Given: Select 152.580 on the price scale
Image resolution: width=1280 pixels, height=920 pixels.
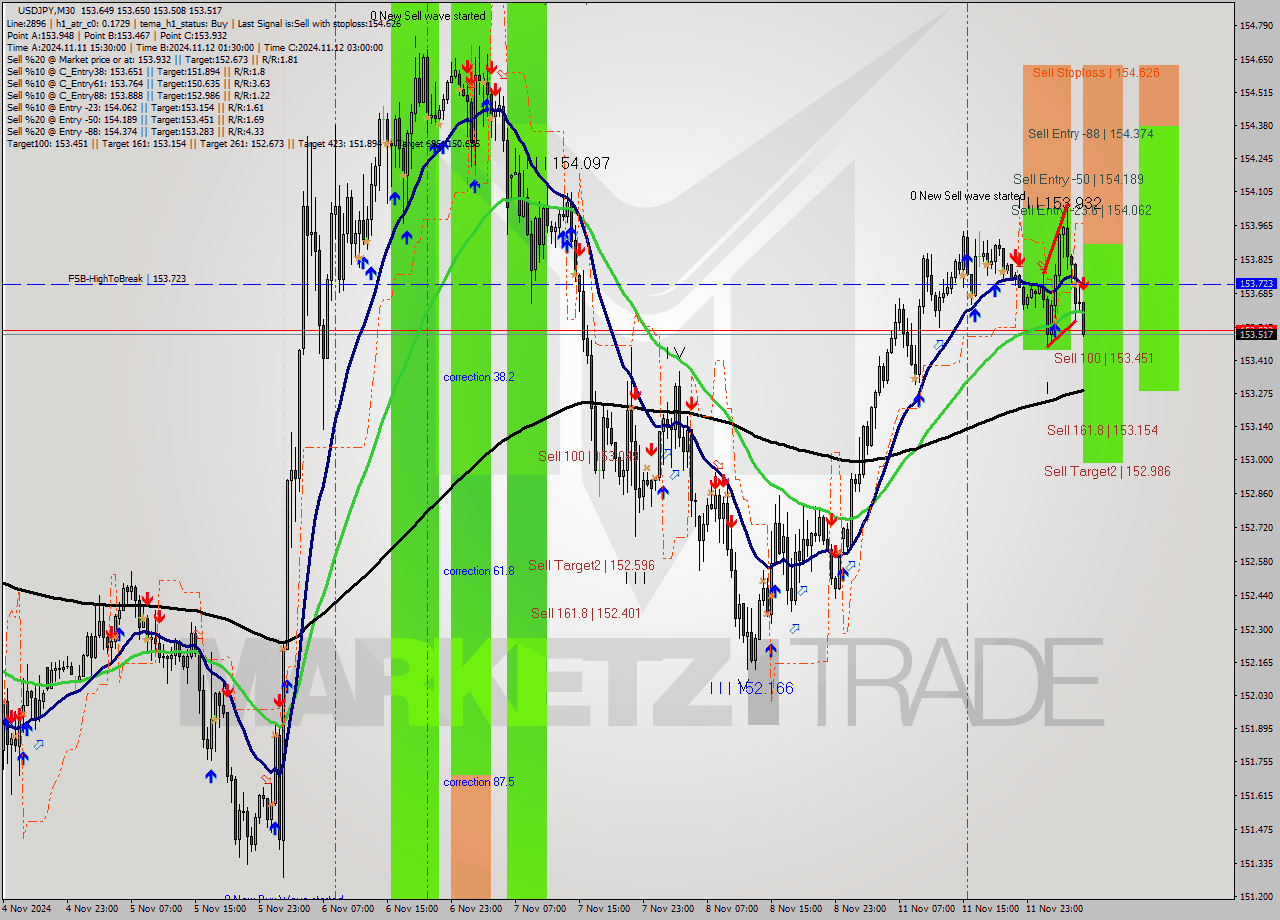Looking at the screenshot, I should click(x=1256, y=561).
